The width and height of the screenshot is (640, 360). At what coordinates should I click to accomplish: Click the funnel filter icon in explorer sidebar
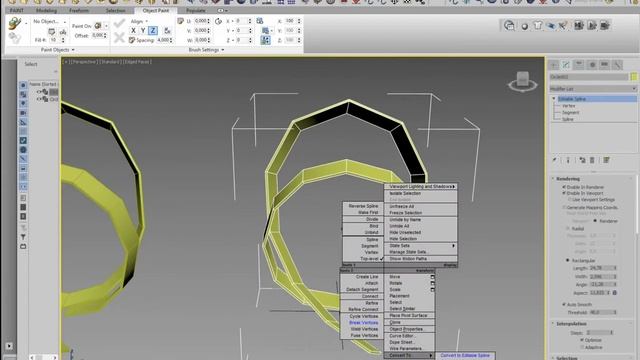[23, 237]
